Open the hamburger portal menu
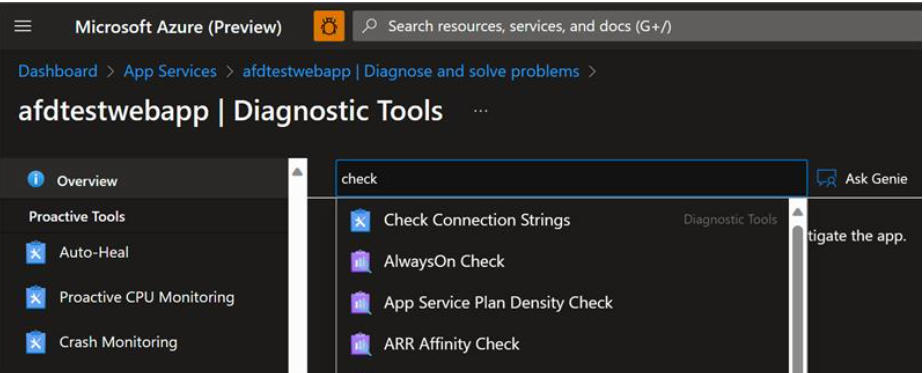 tap(23, 27)
